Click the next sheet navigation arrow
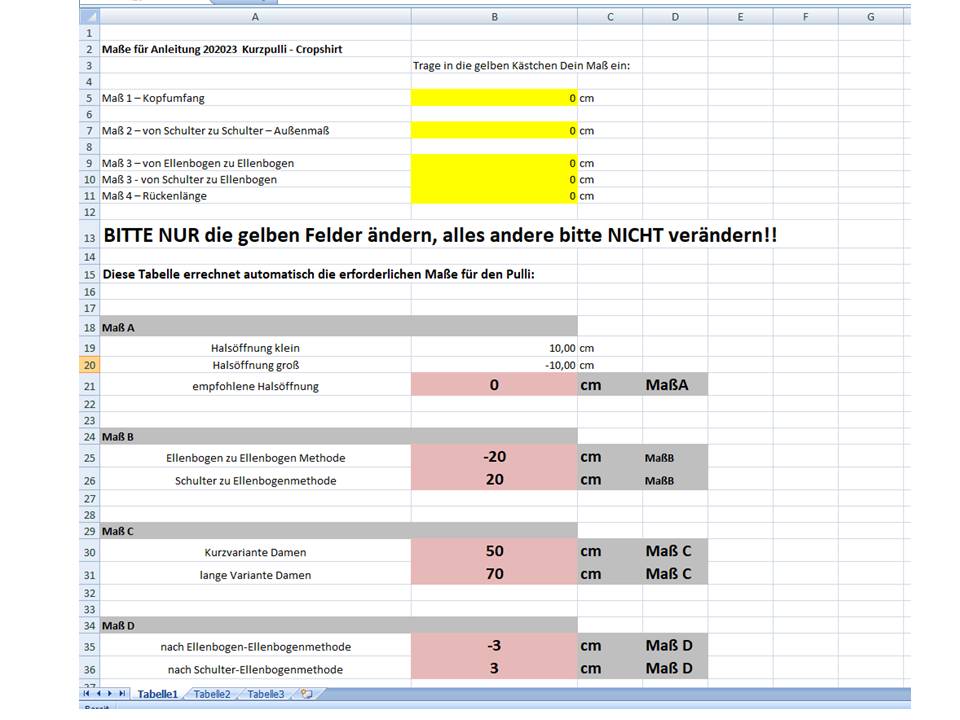This screenshot has width=960, height=720. (x=110, y=694)
